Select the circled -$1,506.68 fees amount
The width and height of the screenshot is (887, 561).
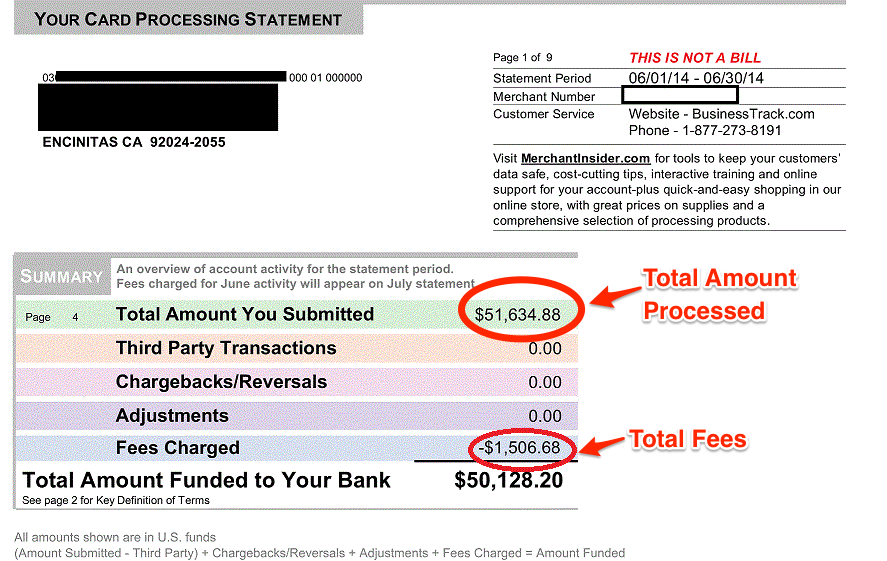pyautogui.click(x=519, y=447)
